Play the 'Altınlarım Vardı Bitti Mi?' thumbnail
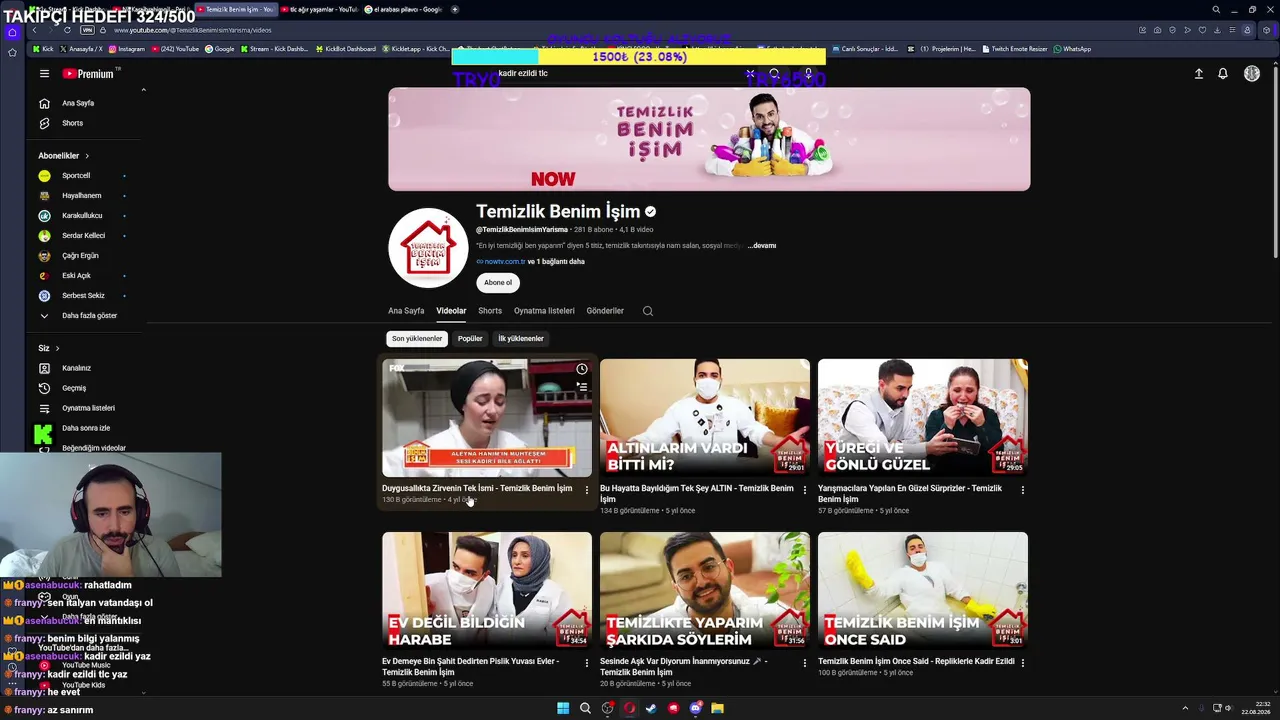Image resolution: width=1280 pixels, height=720 pixels. [705, 418]
